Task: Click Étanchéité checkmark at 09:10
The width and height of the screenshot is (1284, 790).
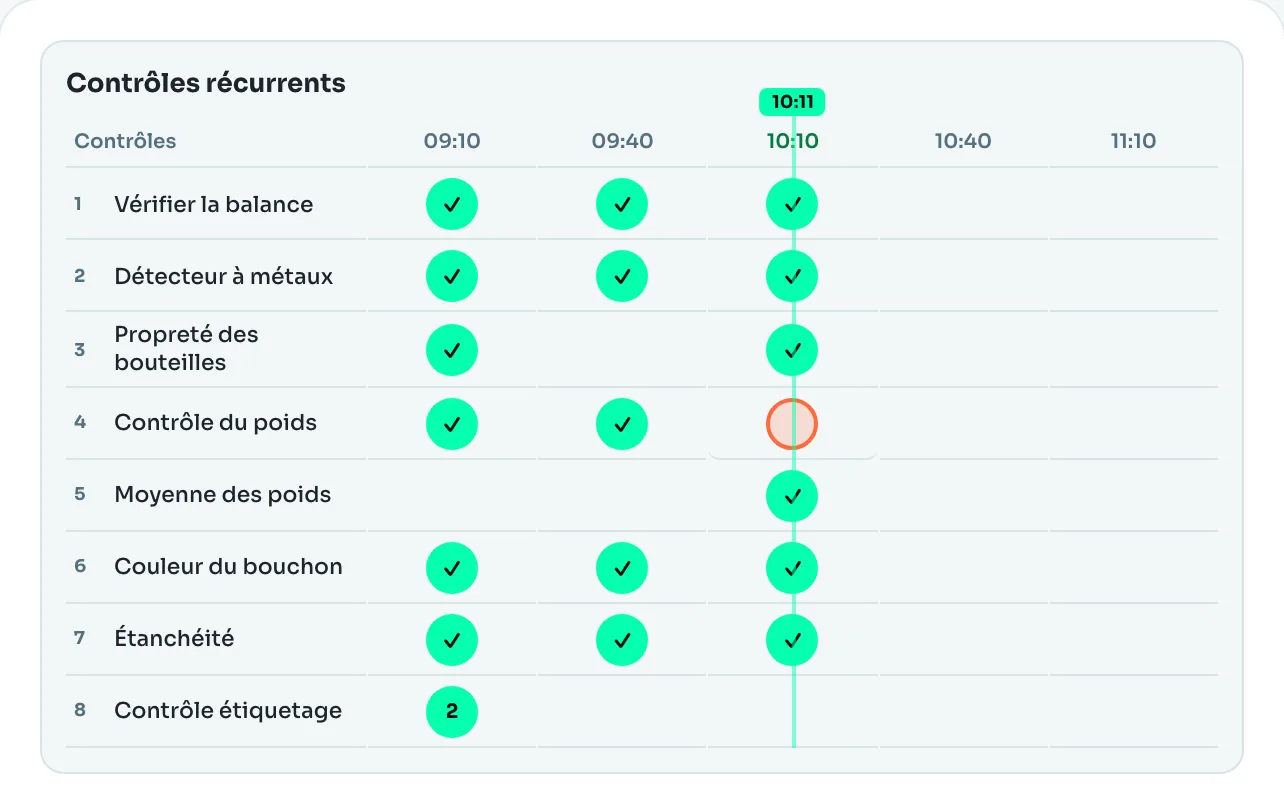Action: point(452,640)
